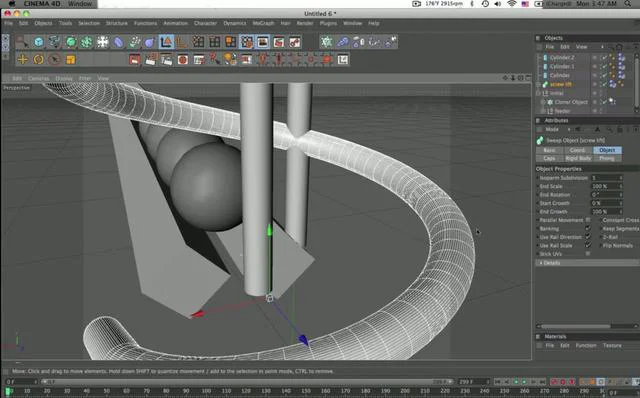Select the Move tool cross icon
The width and height of the screenshot is (640, 398).
pyautogui.click(x=22, y=60)
